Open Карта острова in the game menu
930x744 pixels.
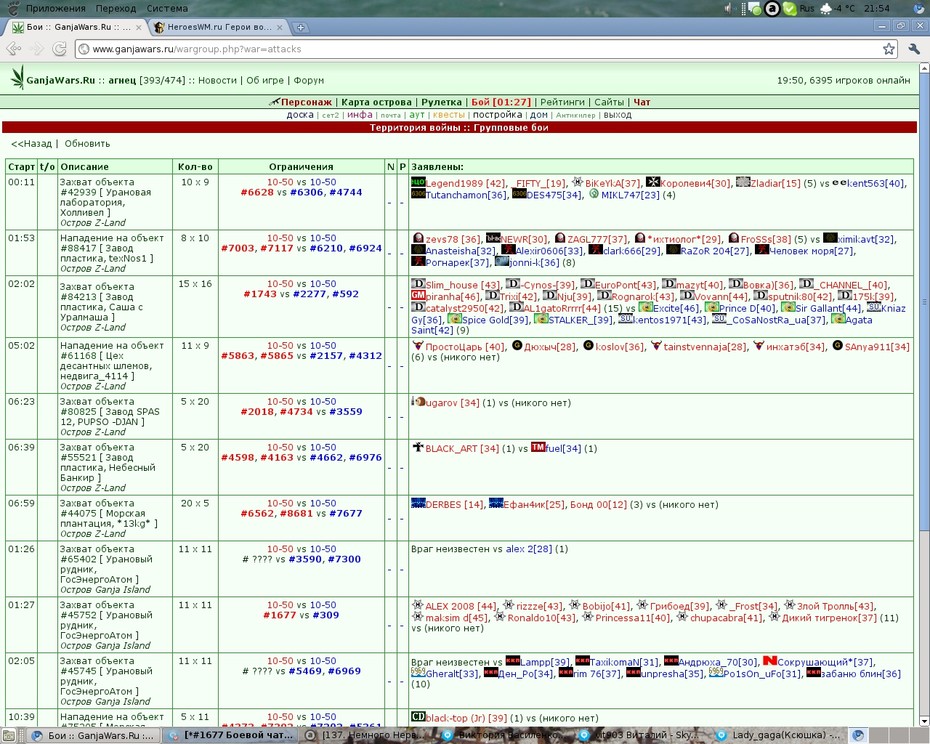(x=377, y=102)
